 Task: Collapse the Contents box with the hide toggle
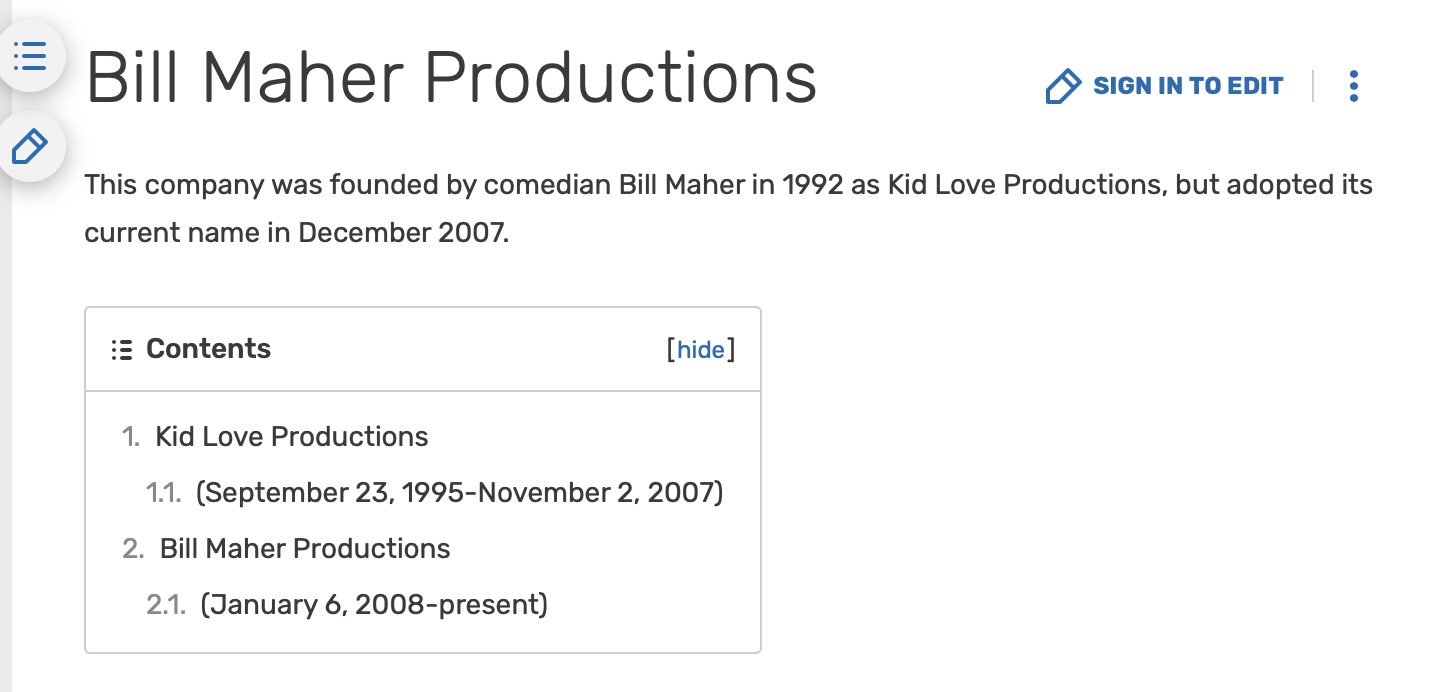click(x=701, y=349)
